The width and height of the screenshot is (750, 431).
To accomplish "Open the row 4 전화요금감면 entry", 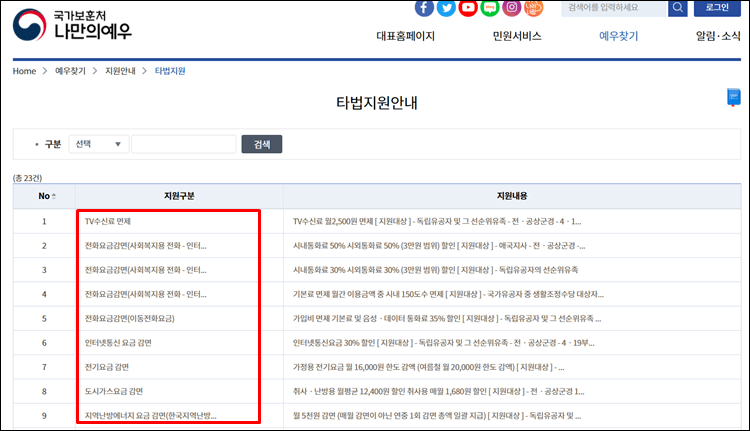I will (x=145, y=294).
